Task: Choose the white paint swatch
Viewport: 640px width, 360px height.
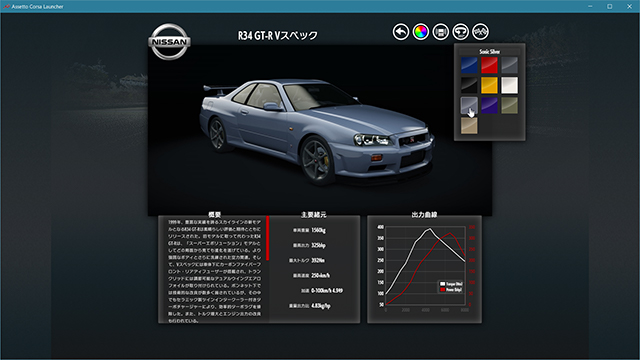Action: point(509,85)
